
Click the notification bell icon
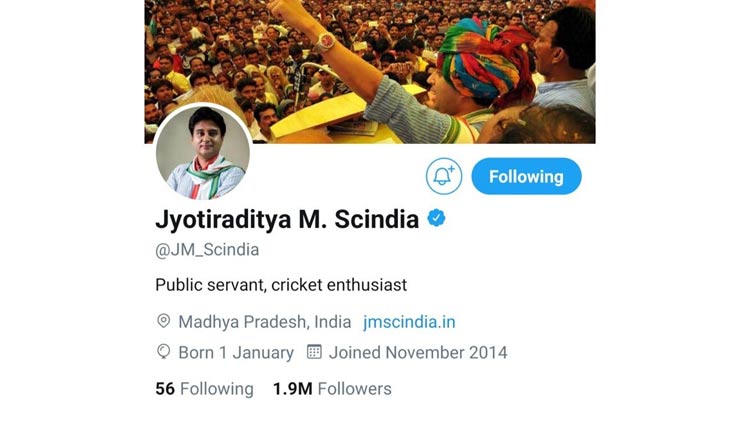444,176
